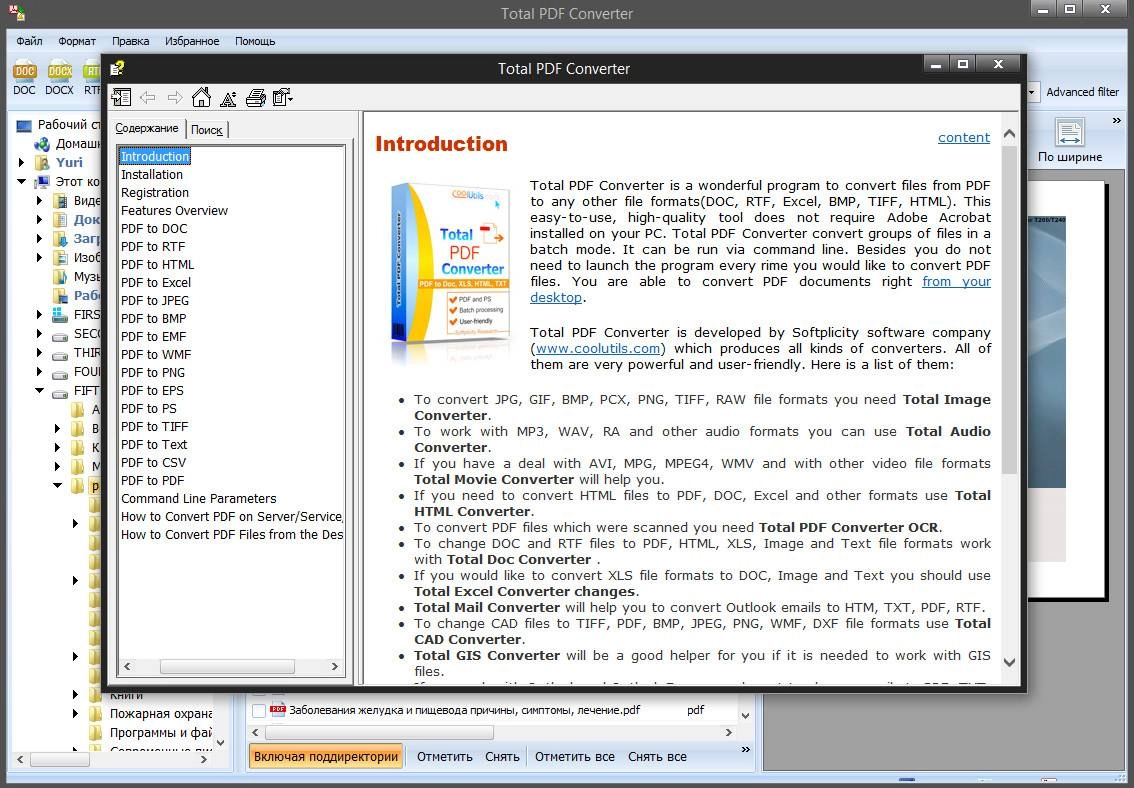This screenshot has width=1134, height=788.
Task: Click the Total PDF Converter app icon in title bar
Action: pos(17,12)
